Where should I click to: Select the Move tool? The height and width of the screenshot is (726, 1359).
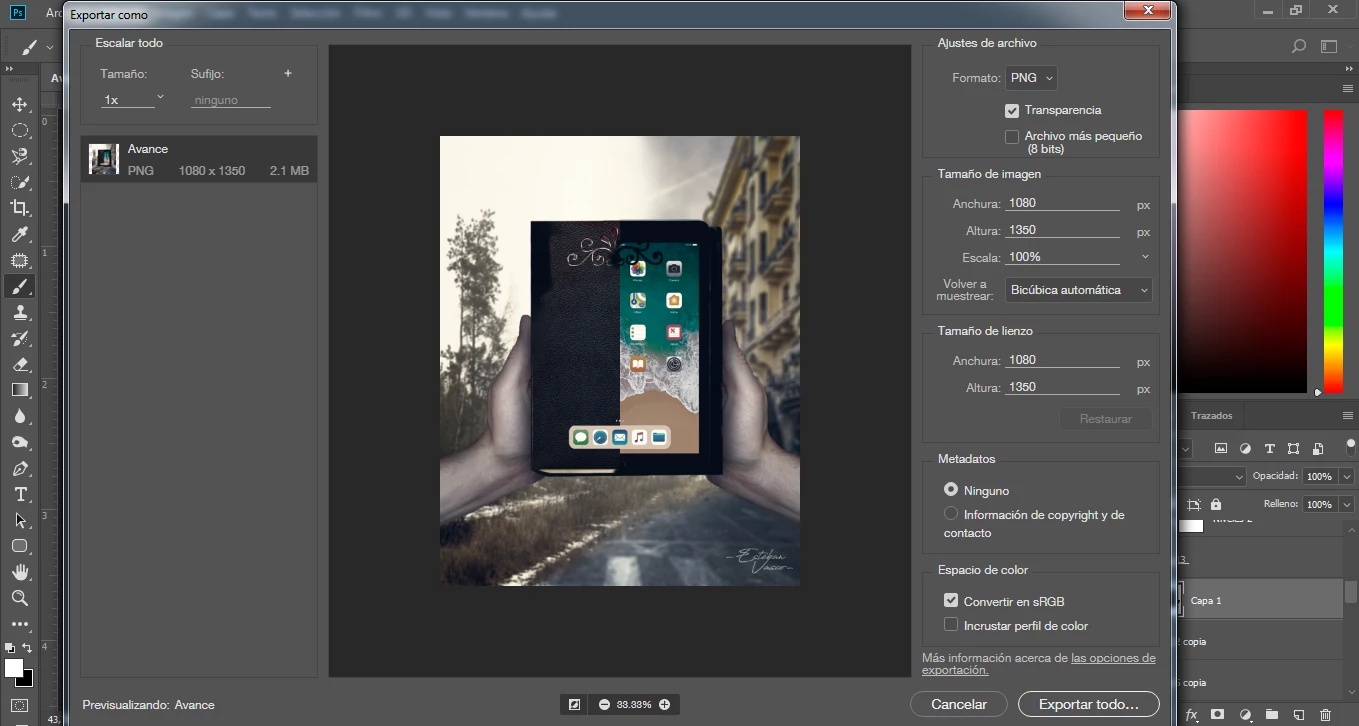[x=20, y=103]
